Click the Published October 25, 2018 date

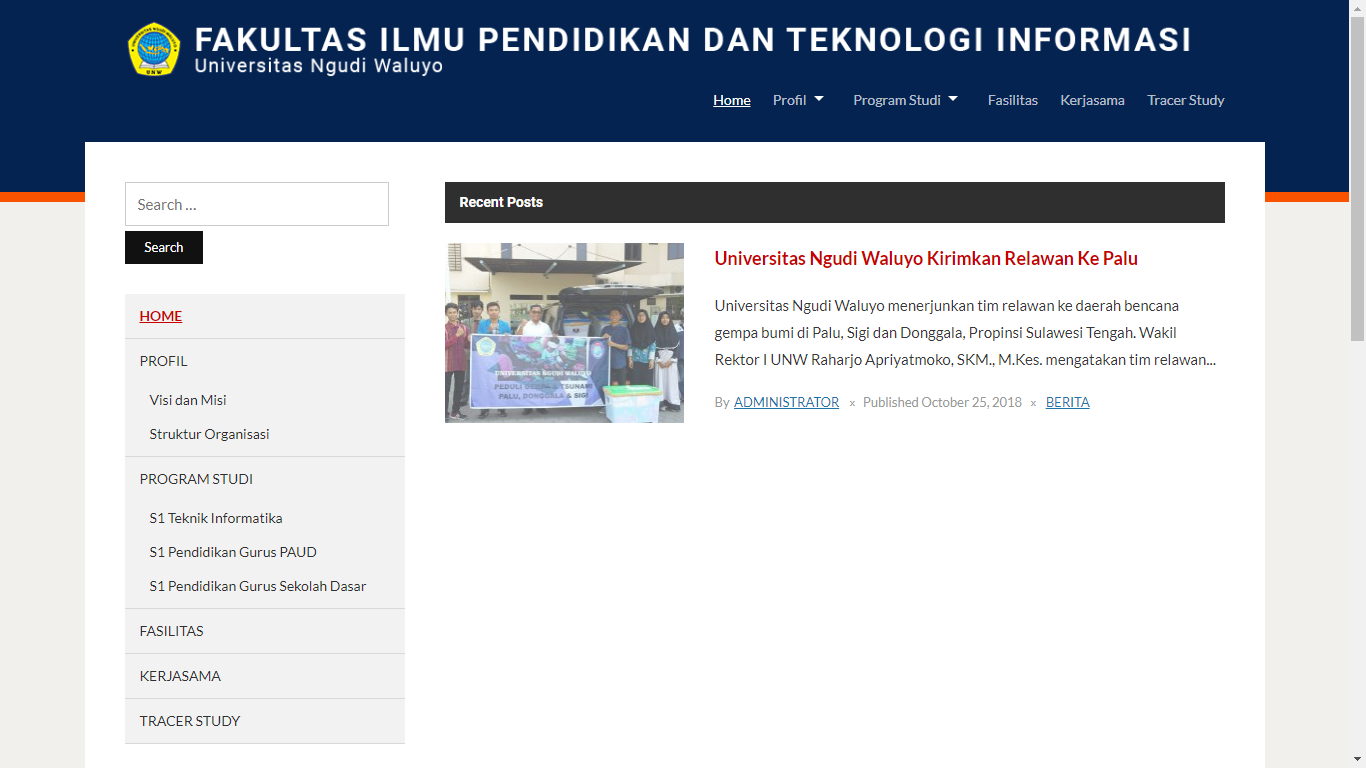coord(942,402)
